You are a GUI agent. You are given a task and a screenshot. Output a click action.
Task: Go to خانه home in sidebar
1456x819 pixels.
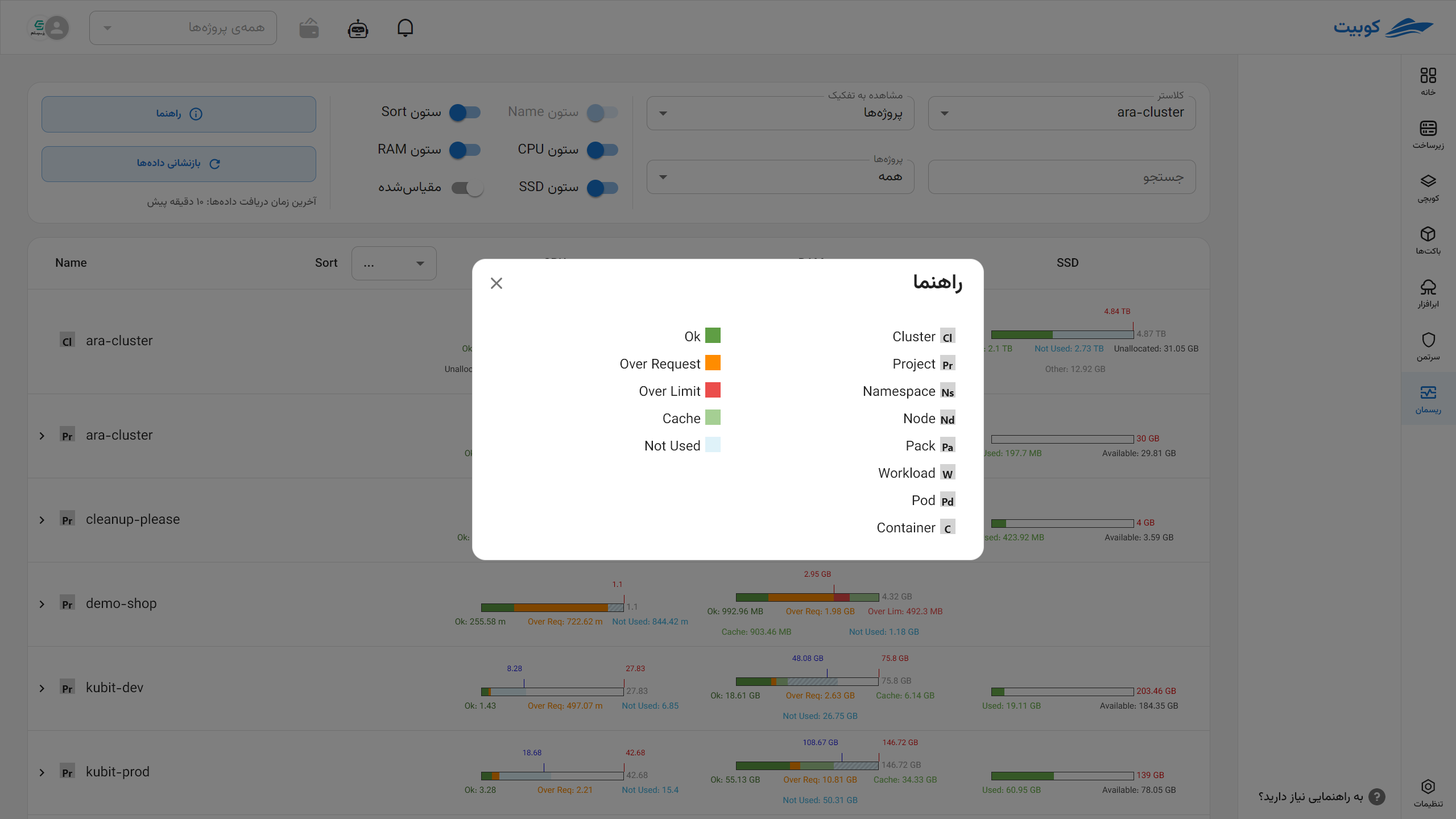pos(1428,82)
